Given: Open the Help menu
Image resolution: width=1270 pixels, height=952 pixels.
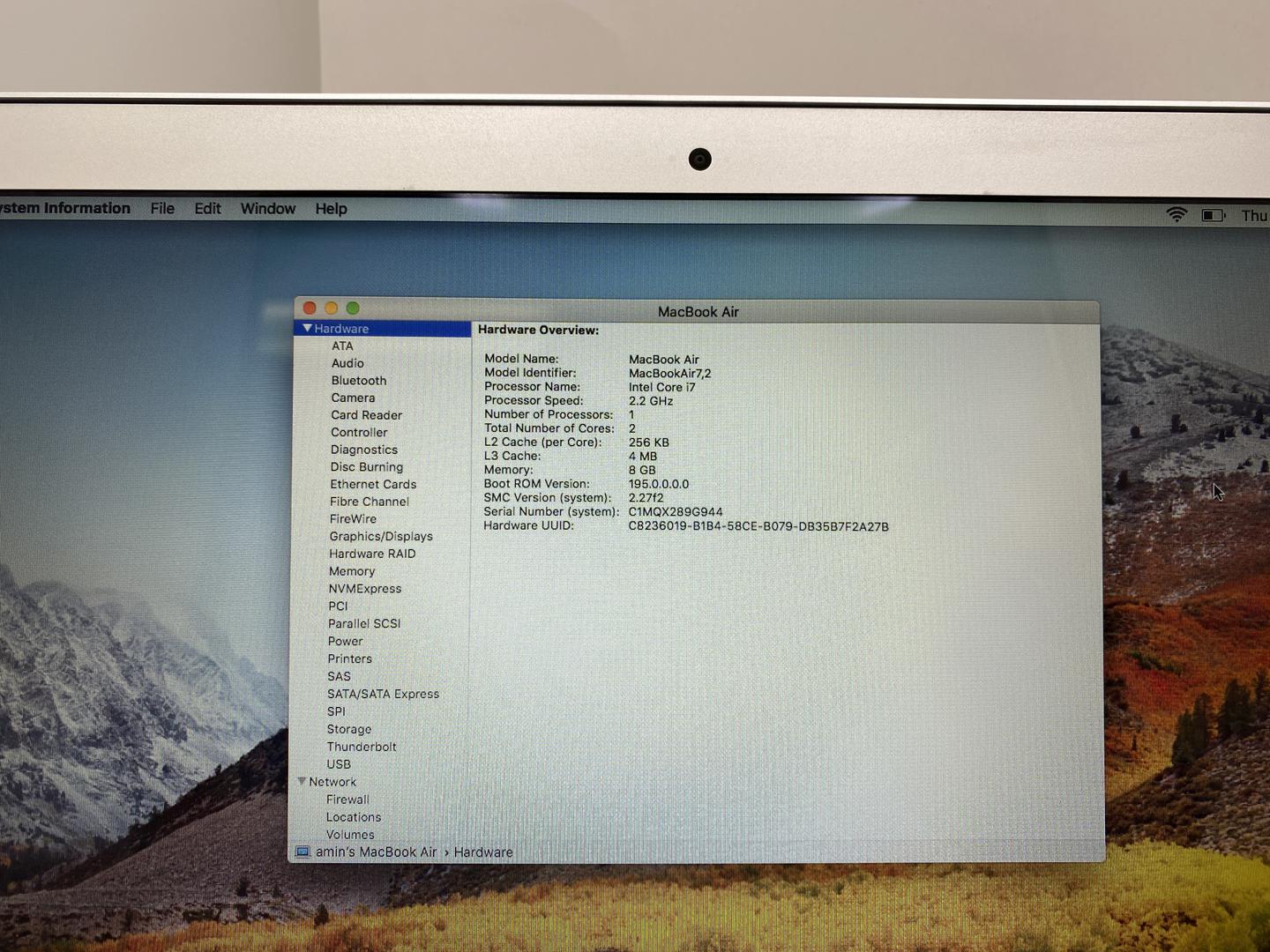Looking at the screenshot, I should (331, 209).
